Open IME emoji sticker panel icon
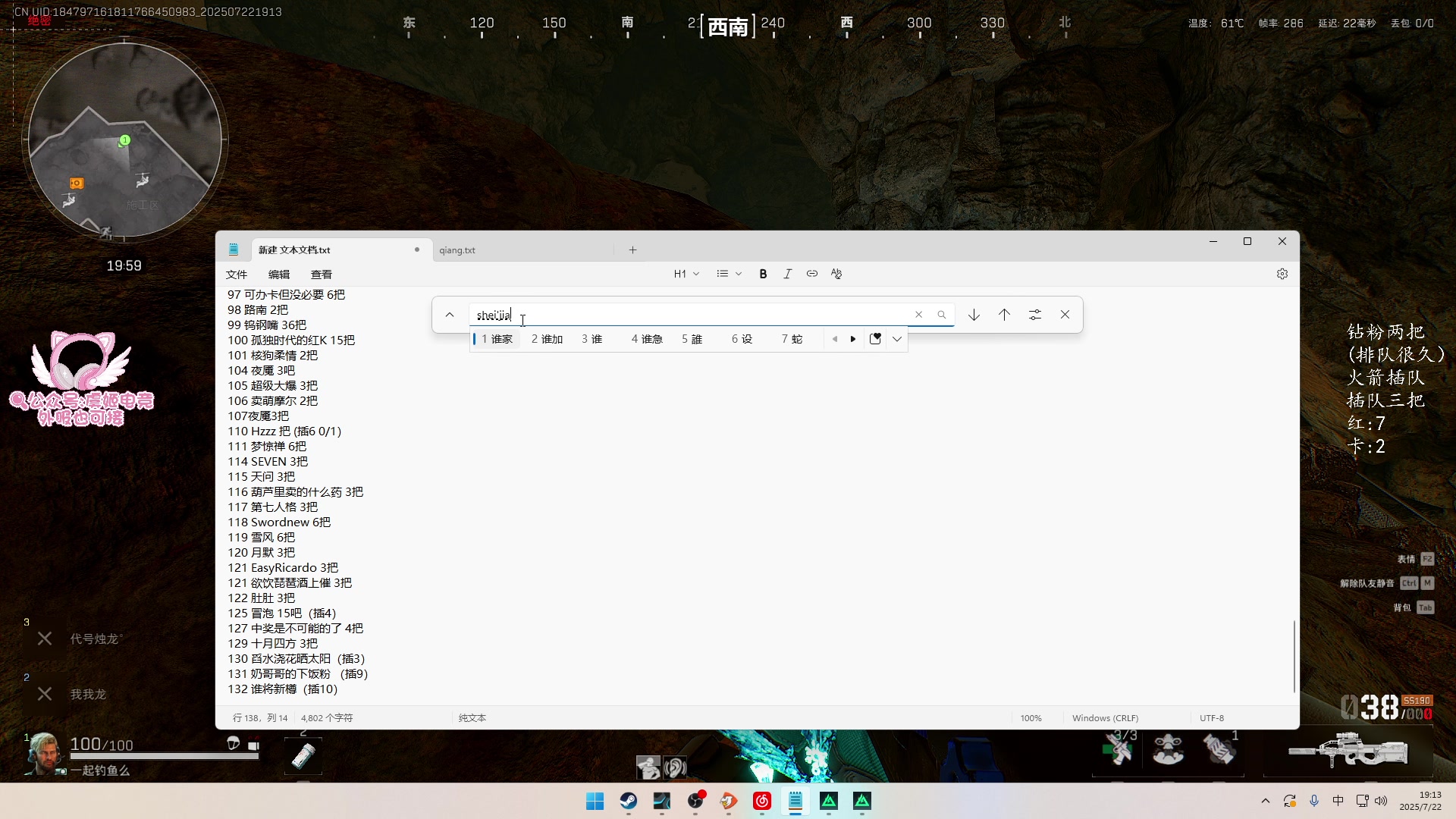Viewport: 1456px width, 819px height. click(x=875, y=339)
